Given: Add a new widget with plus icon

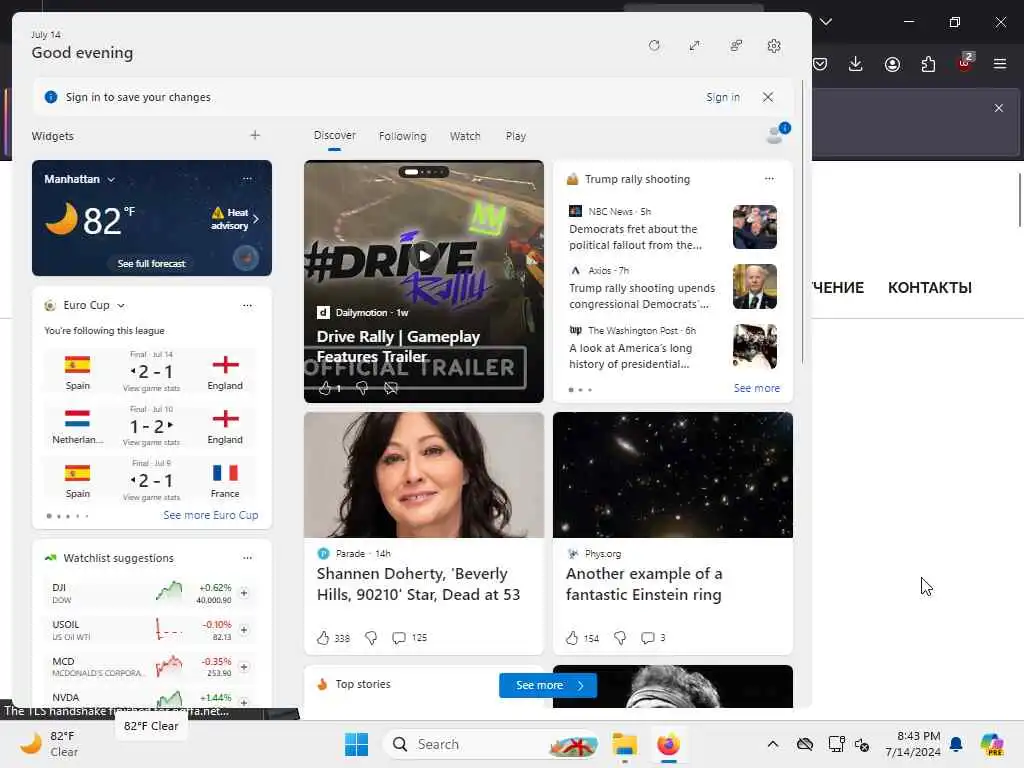Looking at the screenshot, I should point(255,135).
